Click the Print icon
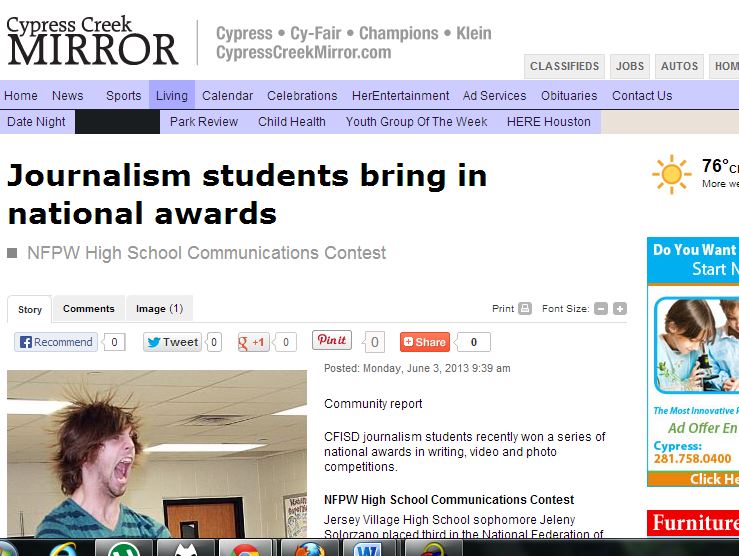The image size is (739, 556). (525, 309)
